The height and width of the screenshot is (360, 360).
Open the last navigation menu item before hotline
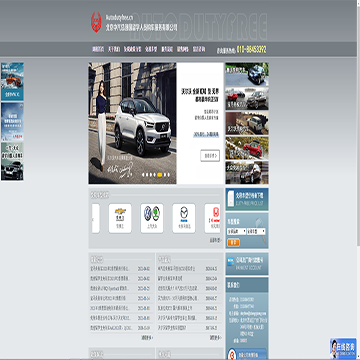[x=199, y=49]
